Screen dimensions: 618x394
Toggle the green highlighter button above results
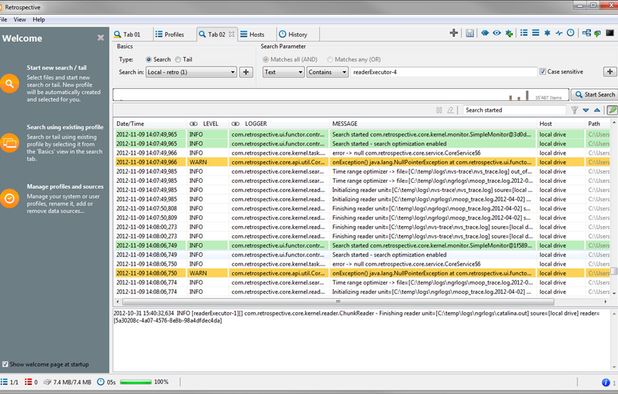tap(612, 110)
